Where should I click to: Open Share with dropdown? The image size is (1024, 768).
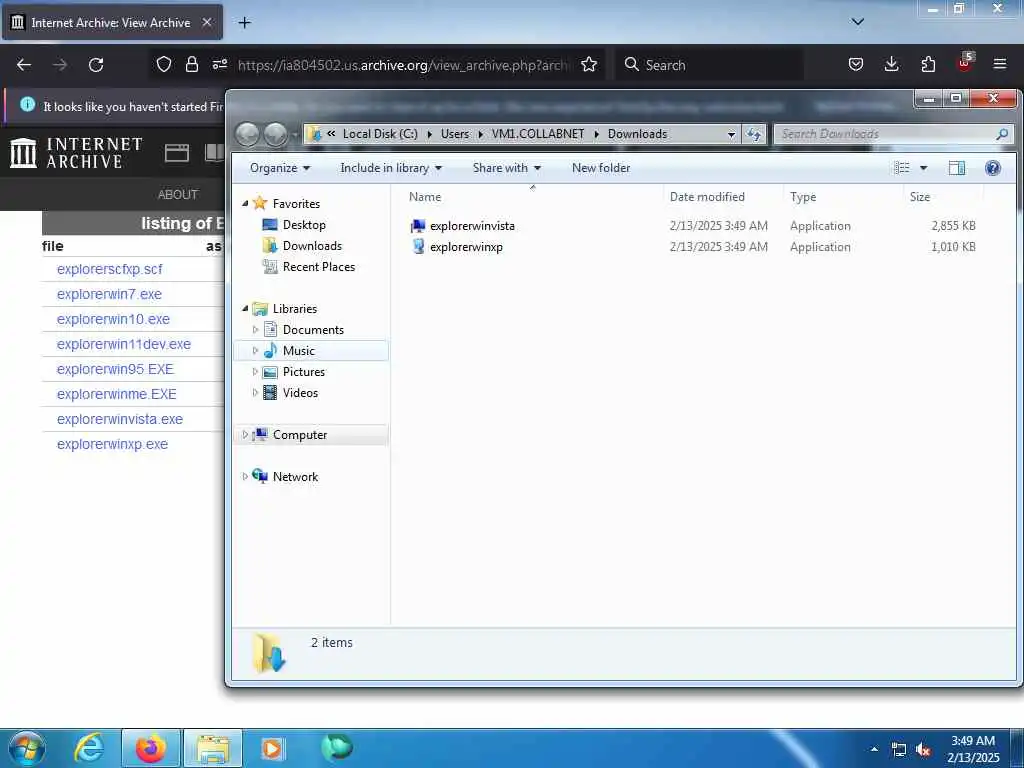pos(507,168)
